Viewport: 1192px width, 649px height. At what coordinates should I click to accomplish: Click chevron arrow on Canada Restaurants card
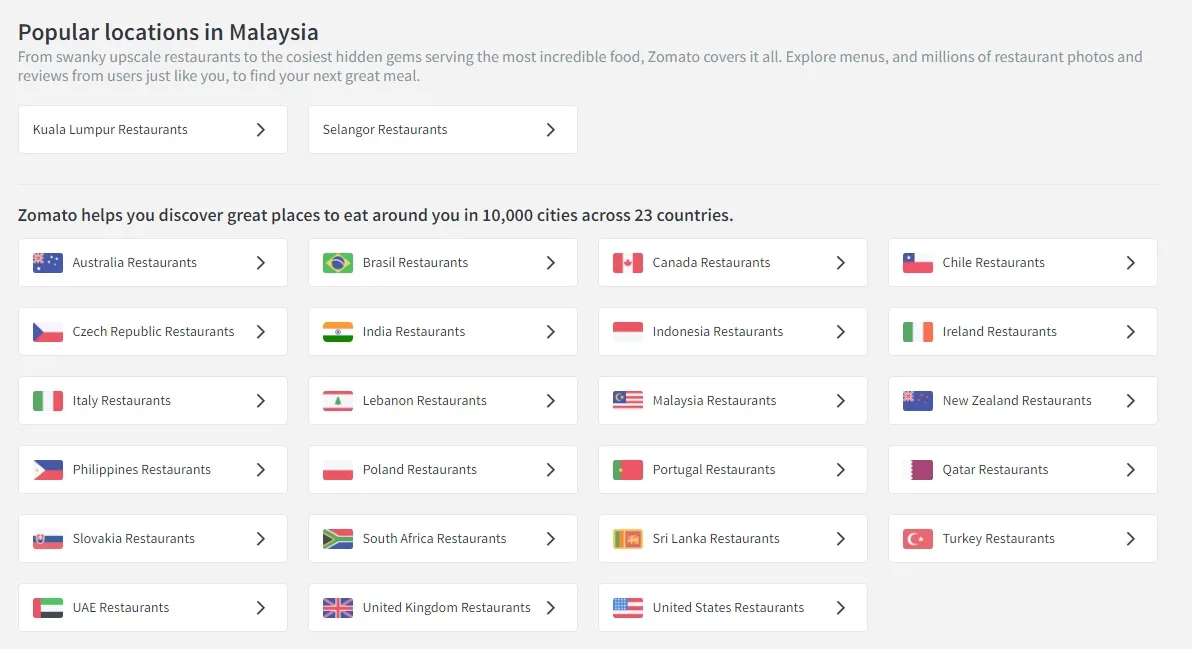[x=841, y=263]
